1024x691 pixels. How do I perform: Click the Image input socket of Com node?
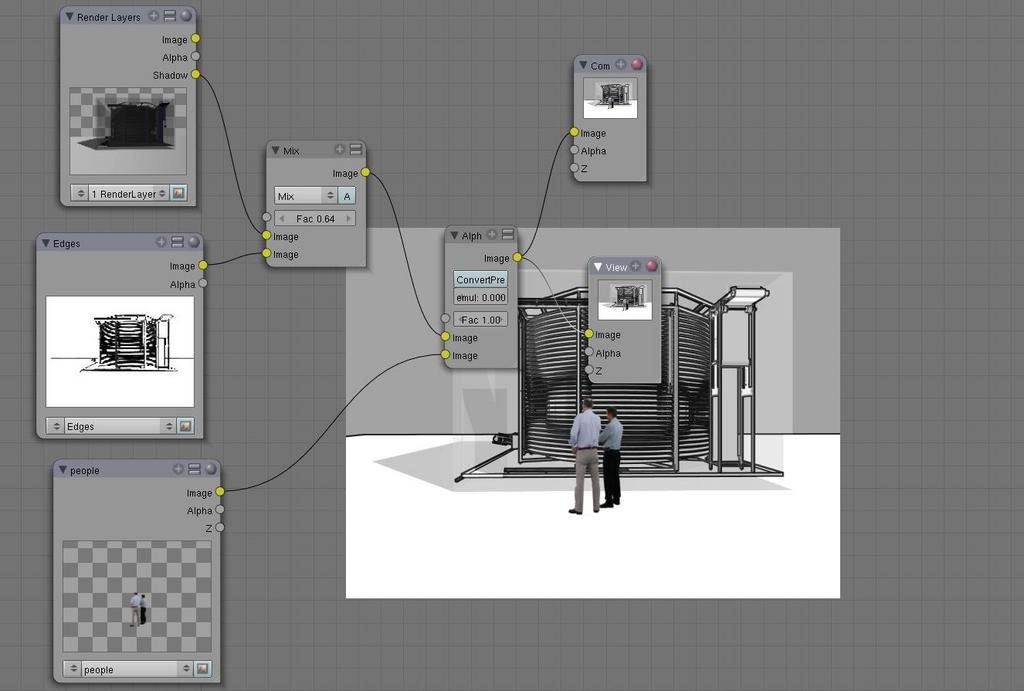tap(574, 132)
